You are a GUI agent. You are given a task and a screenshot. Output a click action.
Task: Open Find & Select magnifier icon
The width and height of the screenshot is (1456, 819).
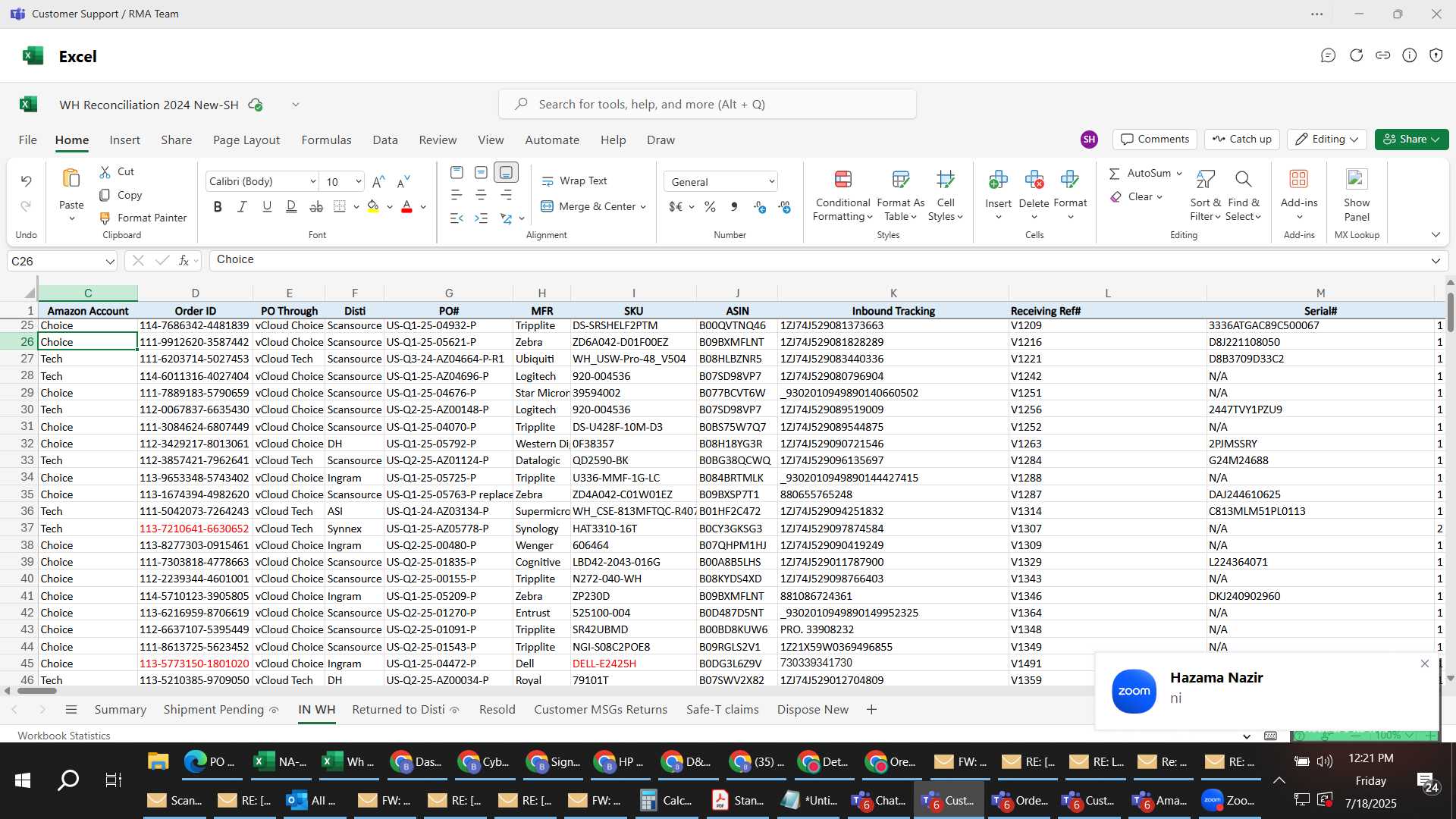click(1243, 179)
